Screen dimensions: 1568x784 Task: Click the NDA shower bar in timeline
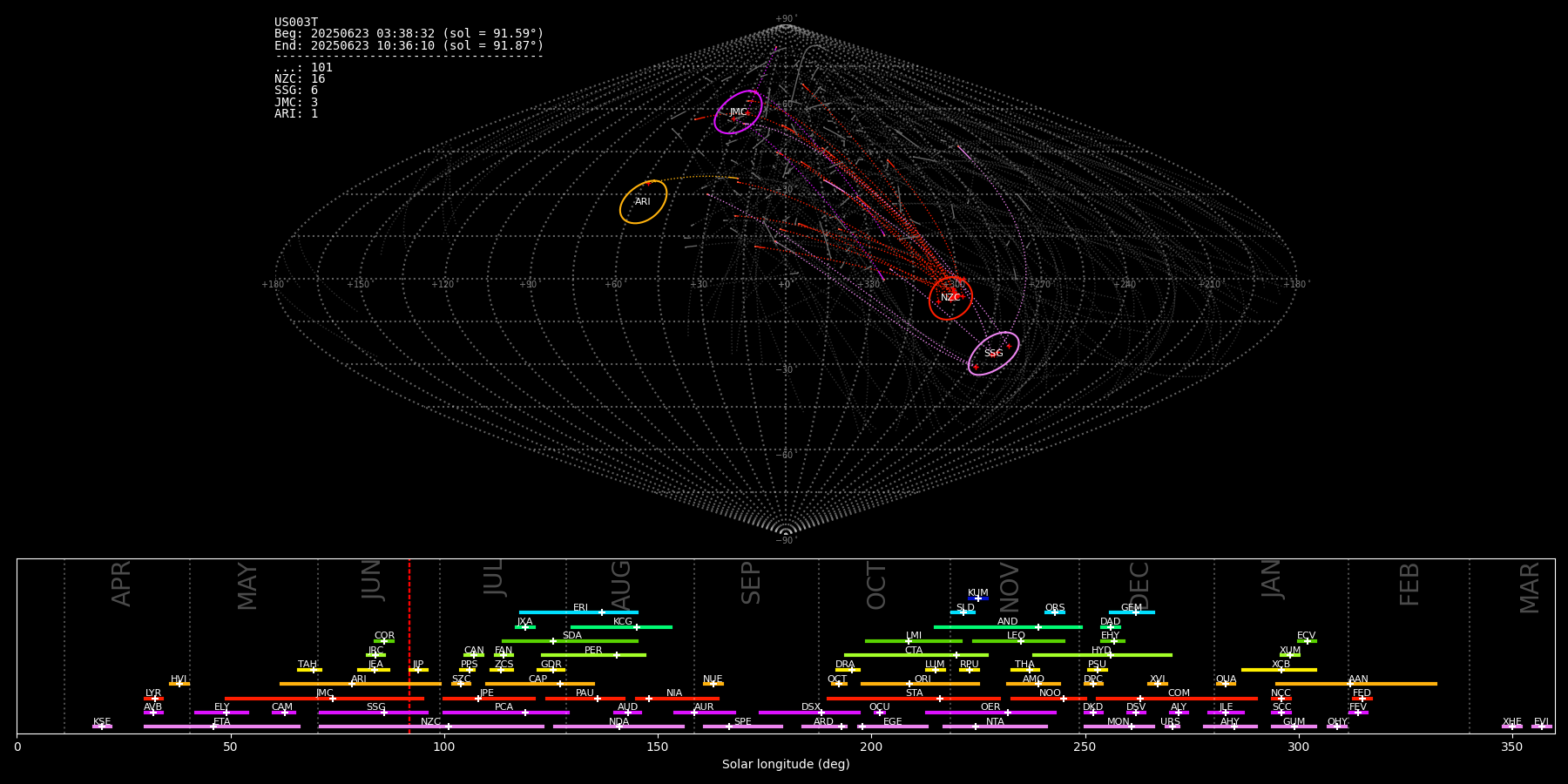[618, 726]
